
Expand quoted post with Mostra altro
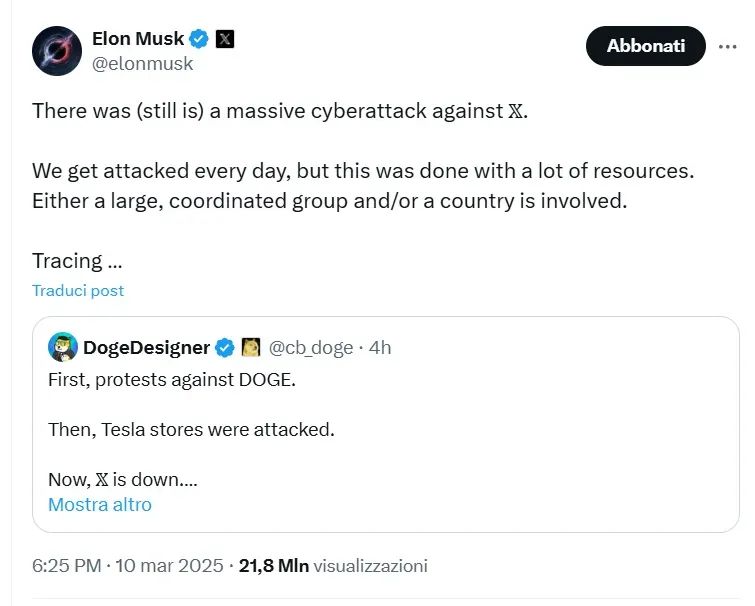pos(100,504)
